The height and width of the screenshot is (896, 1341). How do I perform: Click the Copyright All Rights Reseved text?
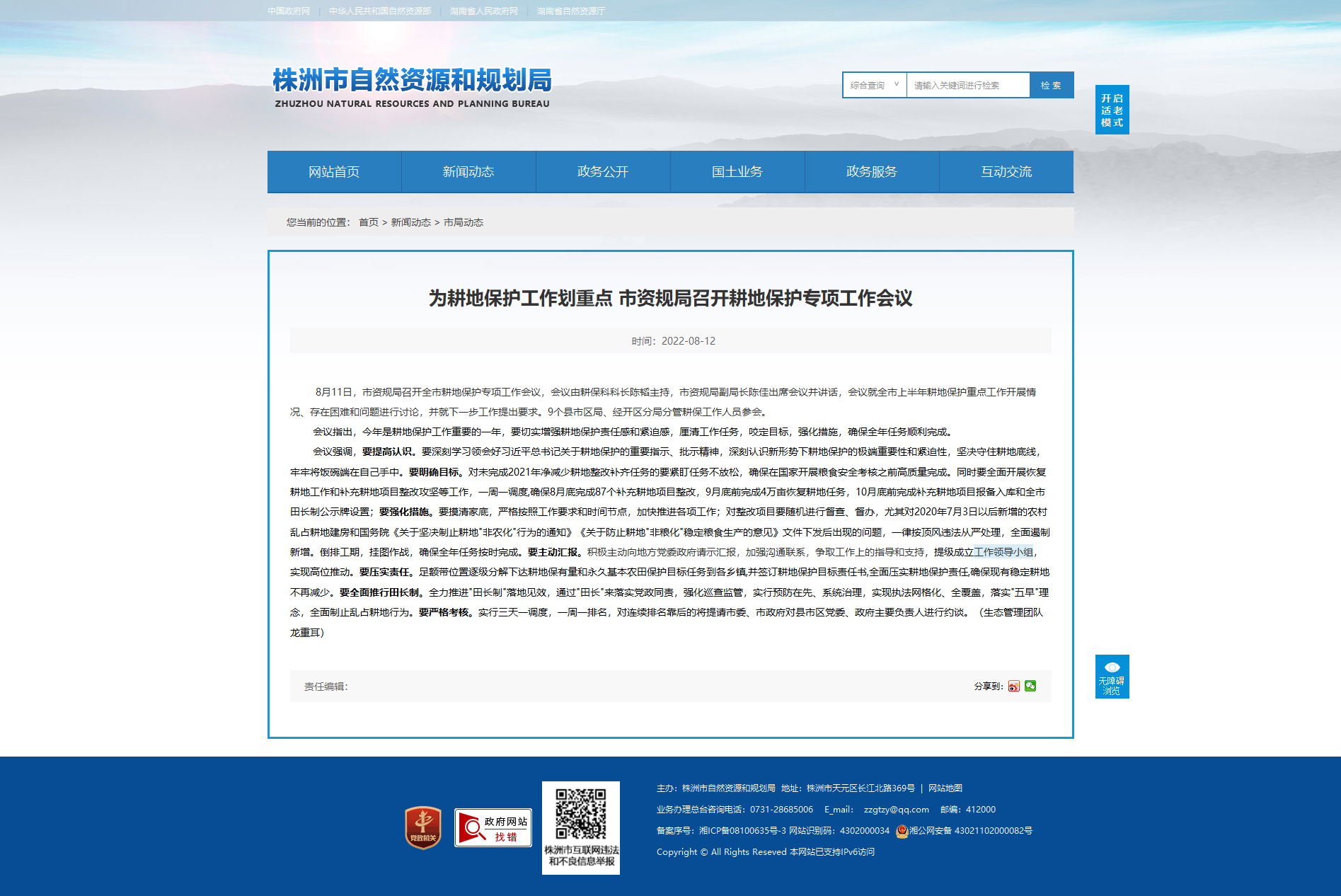(722, 852)
